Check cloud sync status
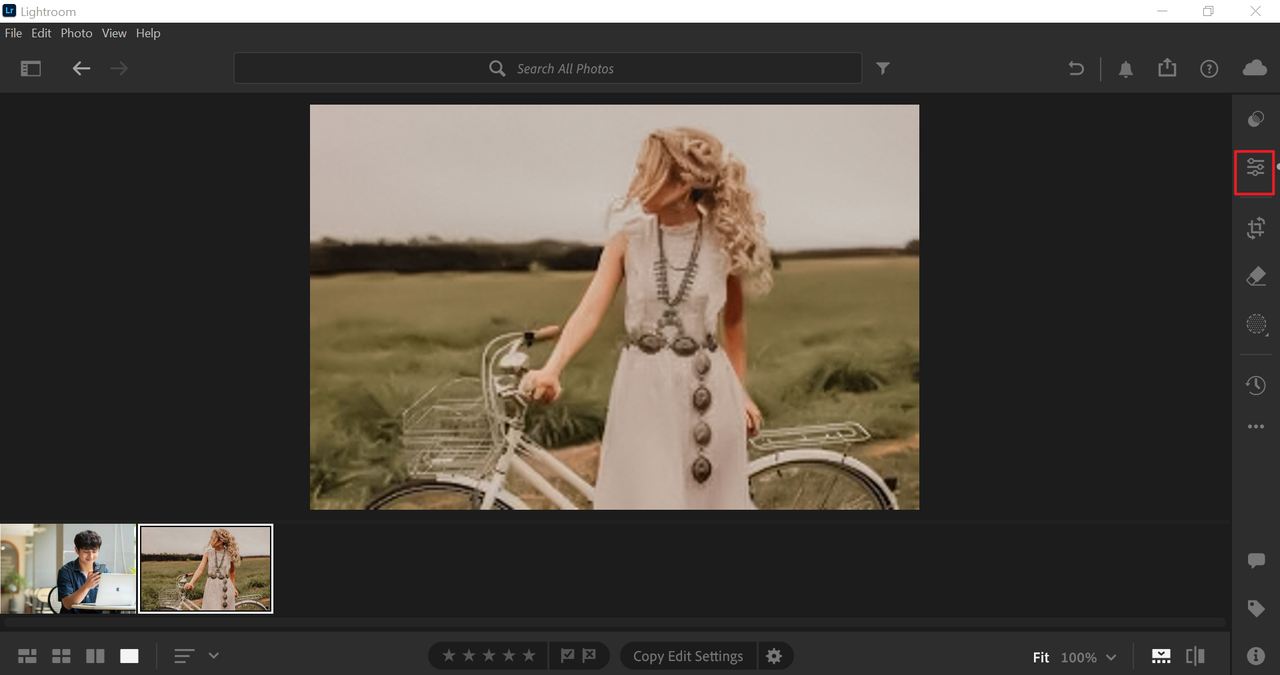Screen dimensions: 1280x675 pos(1254,68)
